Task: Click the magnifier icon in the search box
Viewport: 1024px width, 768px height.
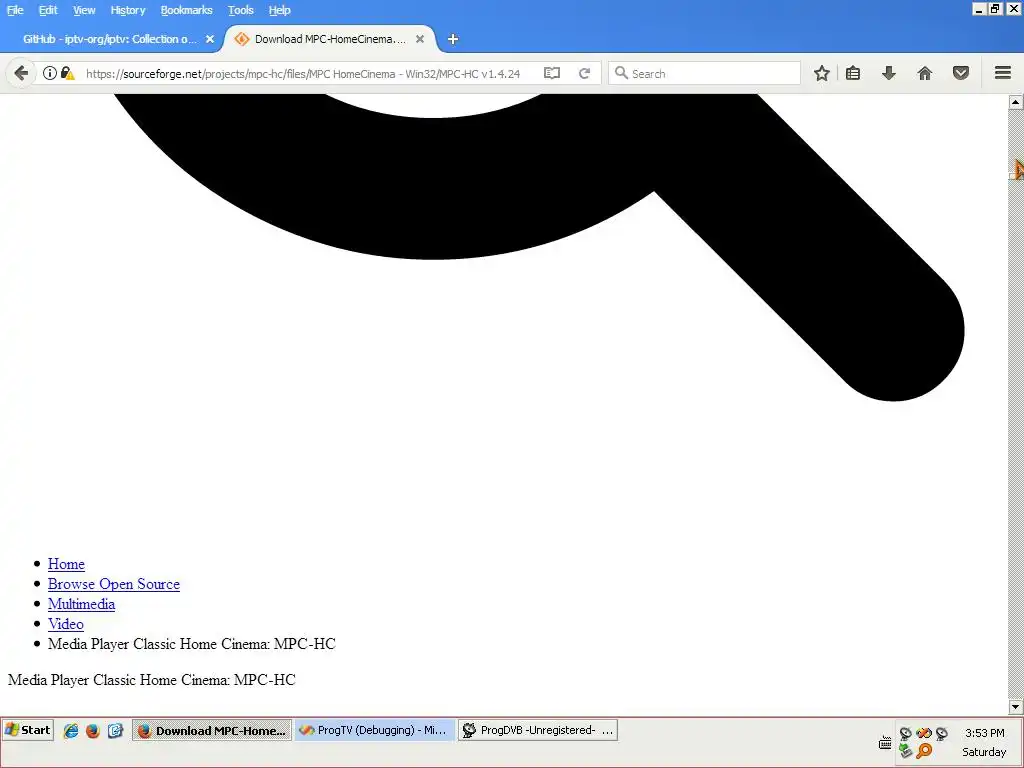Action: [x=621, y=73]
